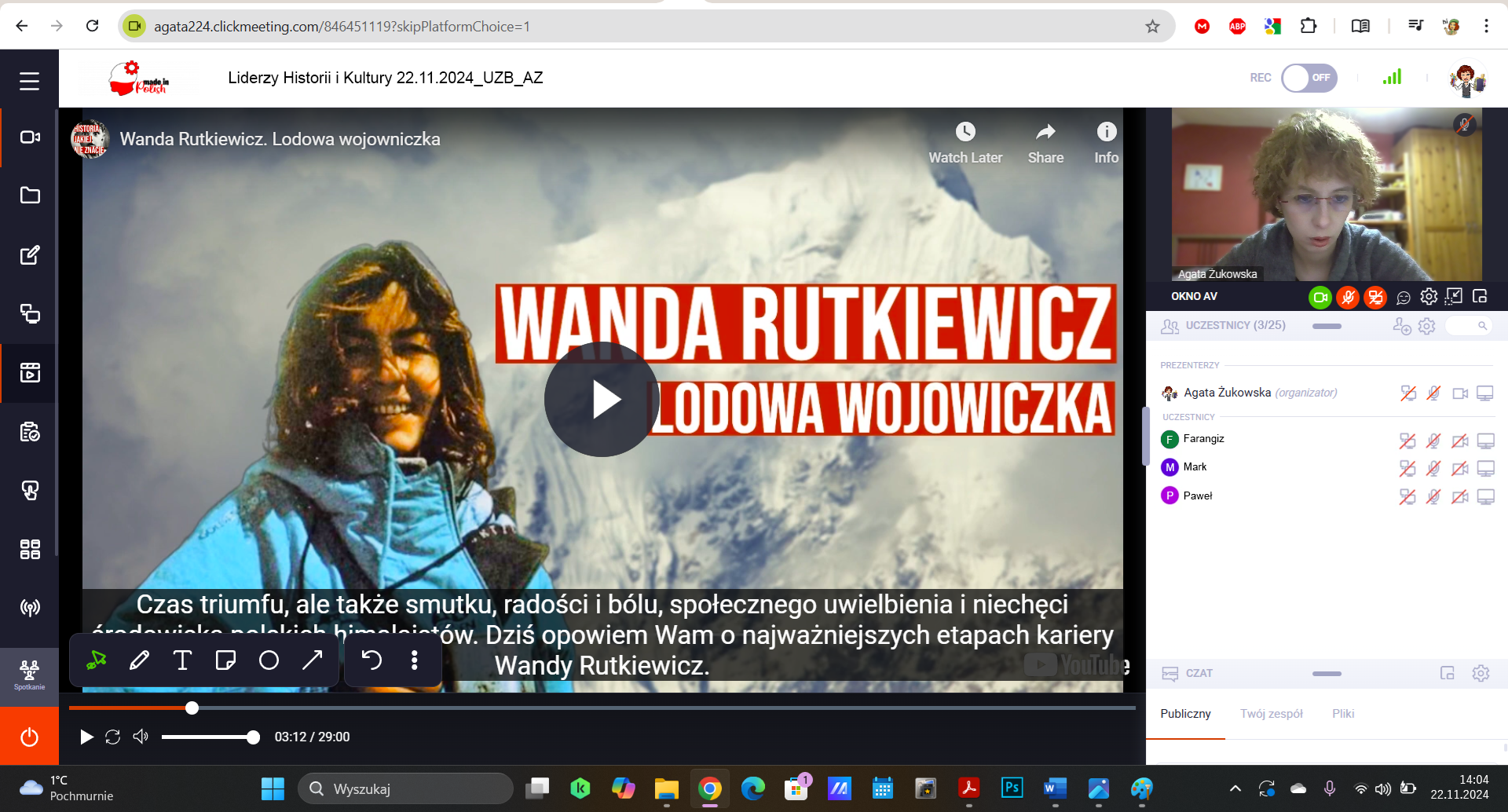Toggle Farangiz's camera permission
Viewport: 1508px width, 812px height.
(1460, 441)
